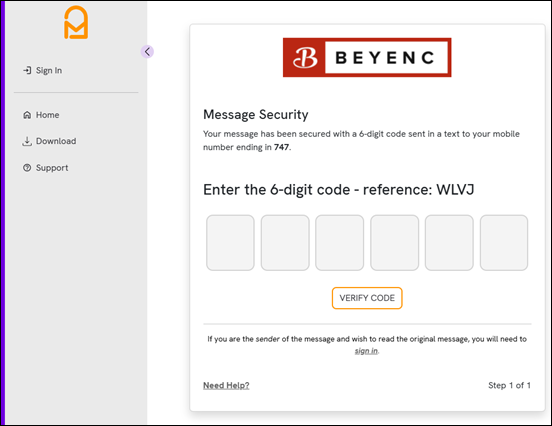552x426 pixels.
Task: Click the VERIFY CODE button
Action: point(367,298)
